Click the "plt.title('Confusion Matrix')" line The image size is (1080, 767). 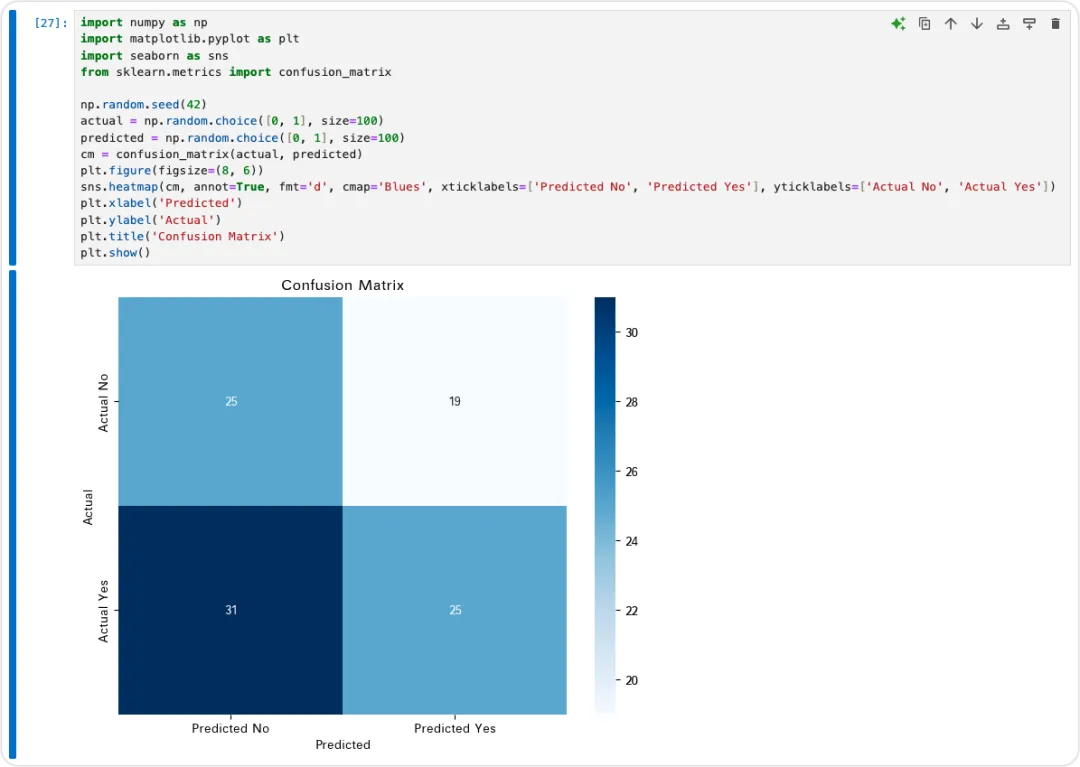(183, 236)
